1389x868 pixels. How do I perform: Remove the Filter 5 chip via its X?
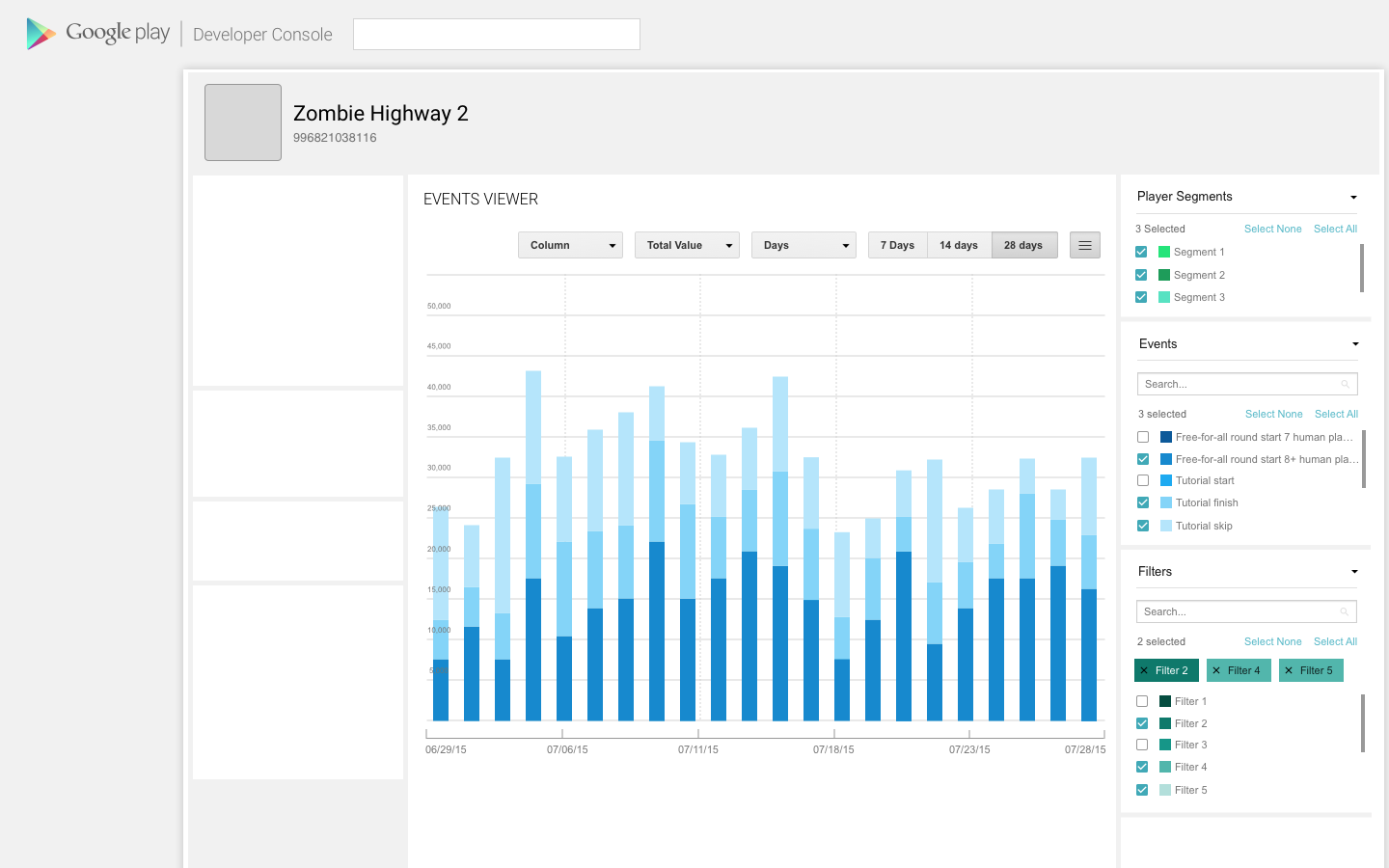pos(1289,671)
